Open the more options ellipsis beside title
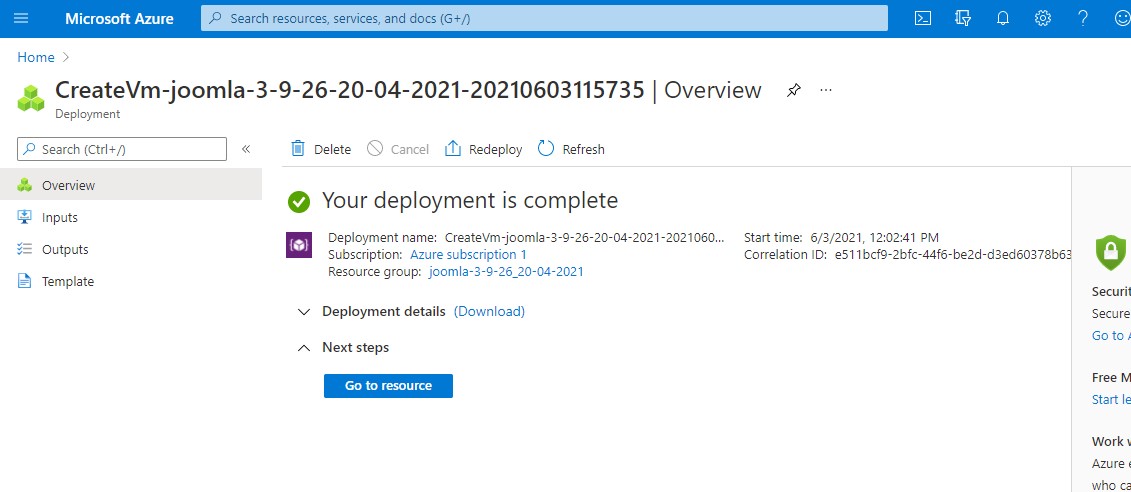Screen dimensions: 1131x492 click(x=827, y=90)
